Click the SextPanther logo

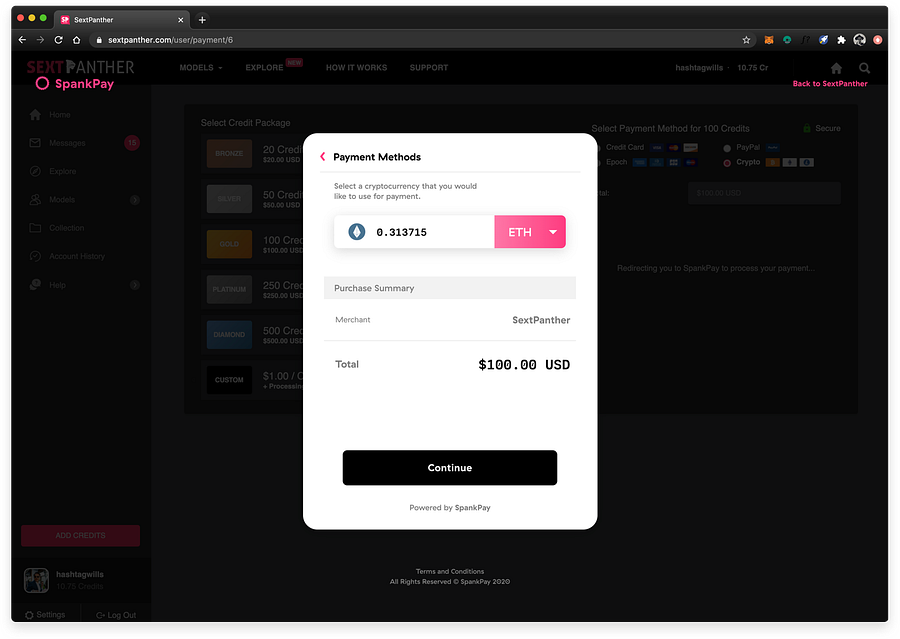pos(80,67)
